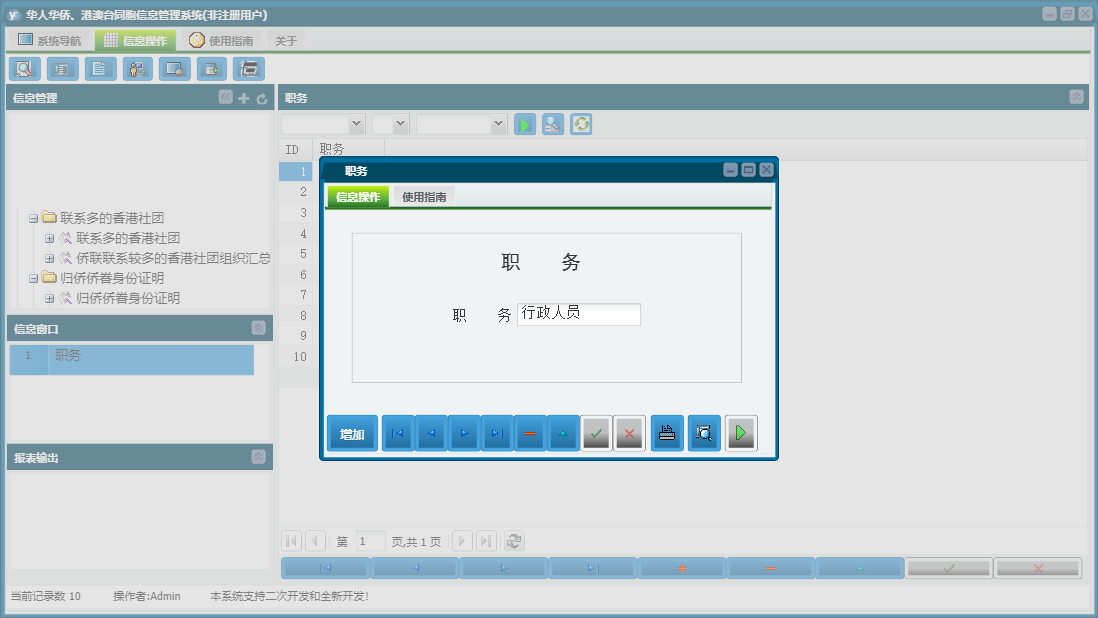Go to next record in the 职务 dialog
This screenshot has height=618, width=1098.
pos(464,433)
